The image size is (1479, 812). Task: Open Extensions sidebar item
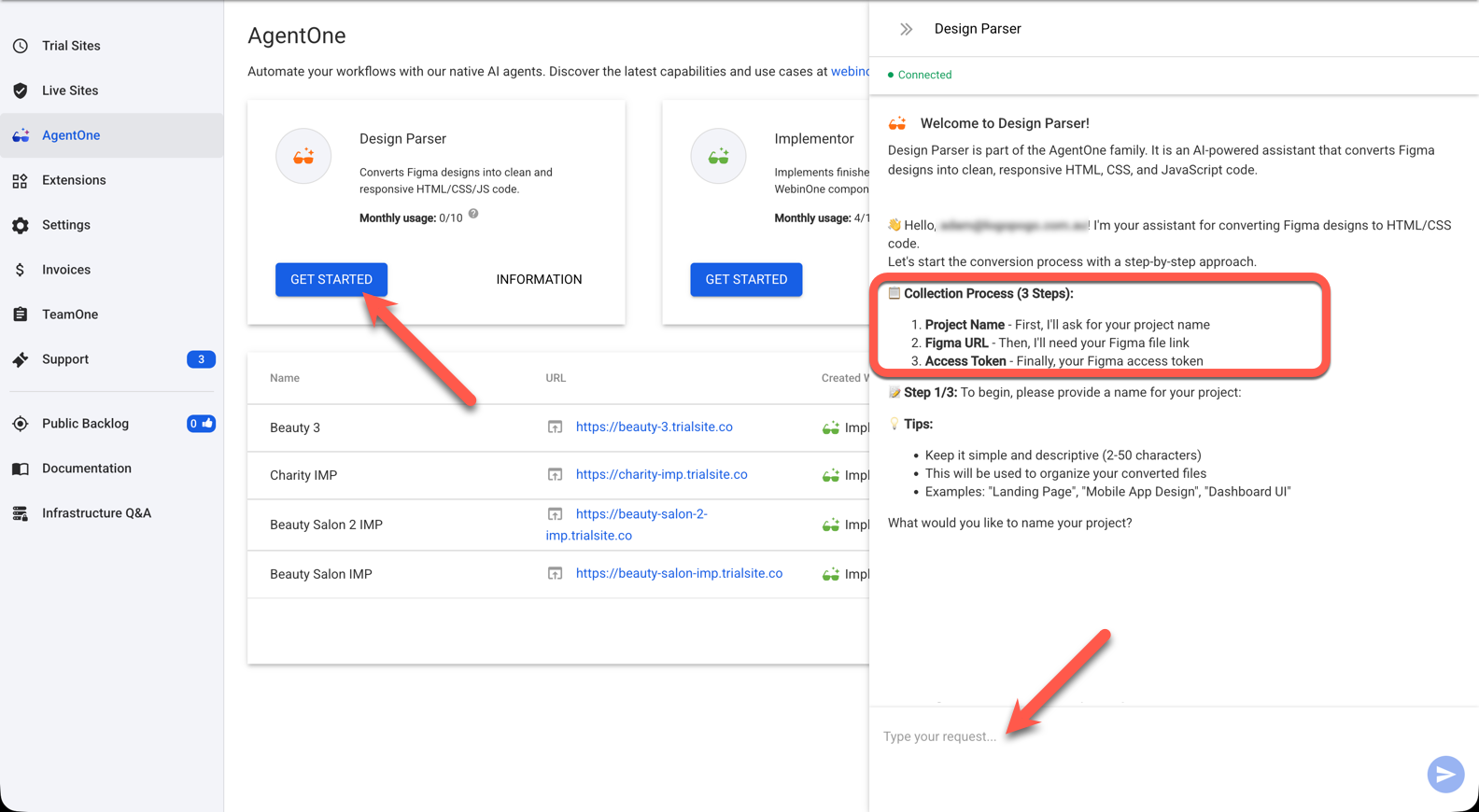(x=112, y=180)
